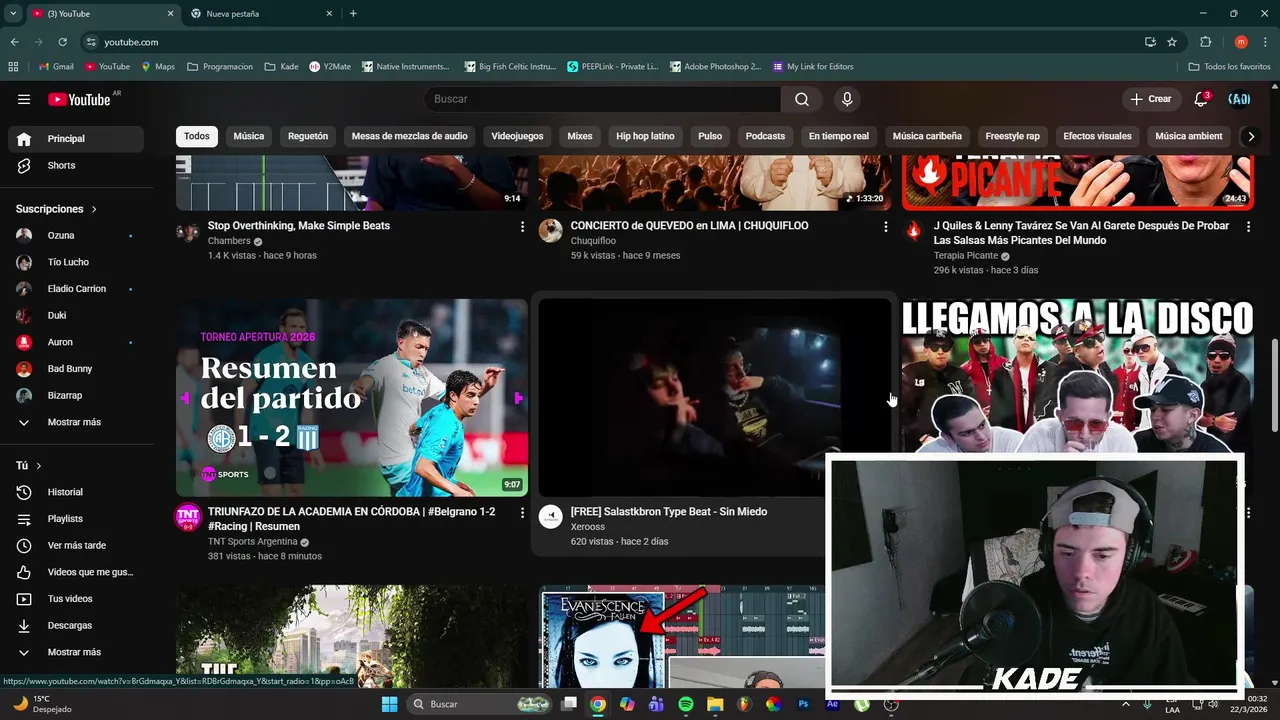This screenshot has height=720, width=1280.
Task: Open FL Studio from the taskbar
Action: pyautogui.click(x=744, y=704)
